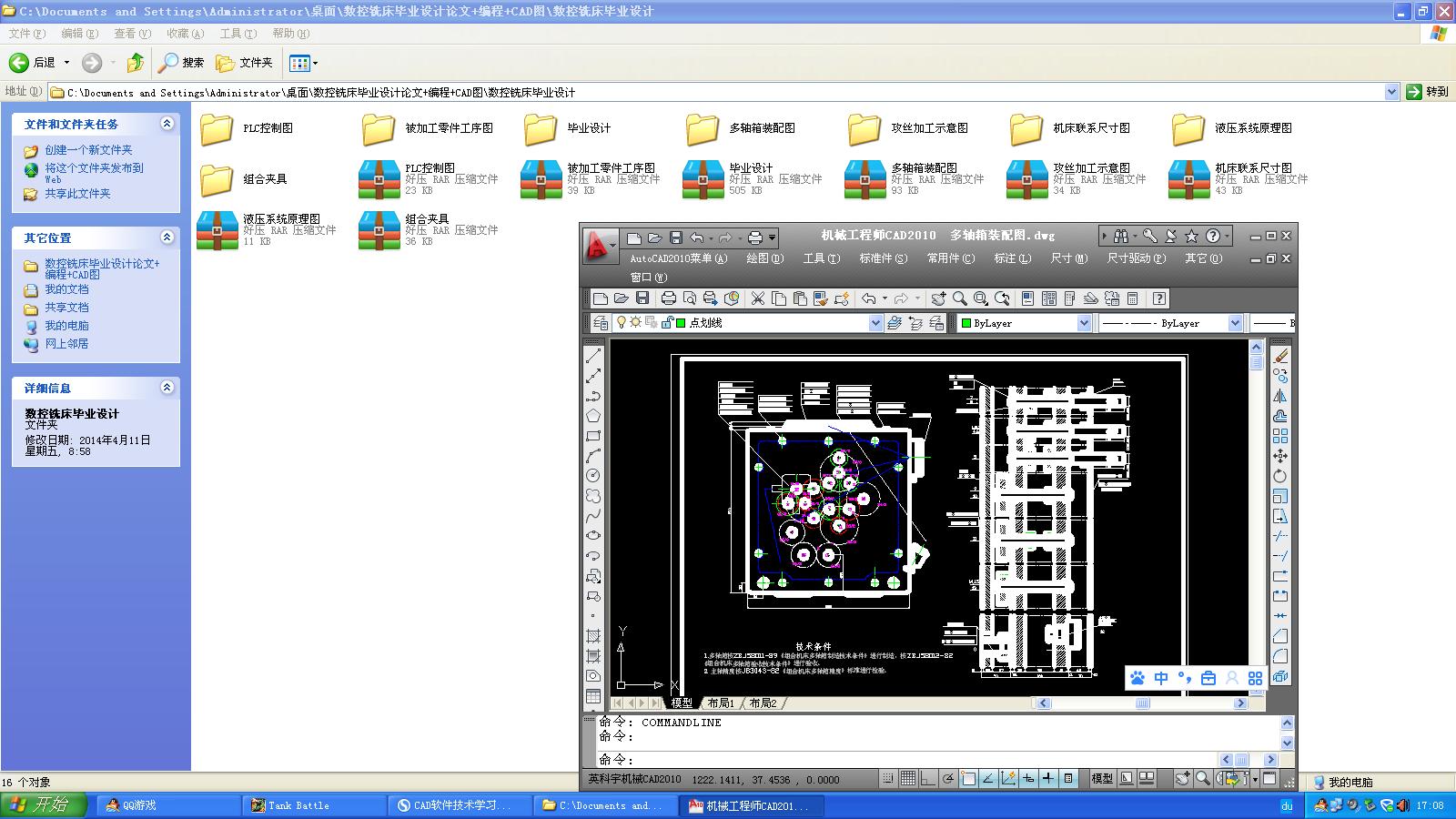Toggle grid display in the status bar
The image size is (1456, 819).
tap(907, 779)
